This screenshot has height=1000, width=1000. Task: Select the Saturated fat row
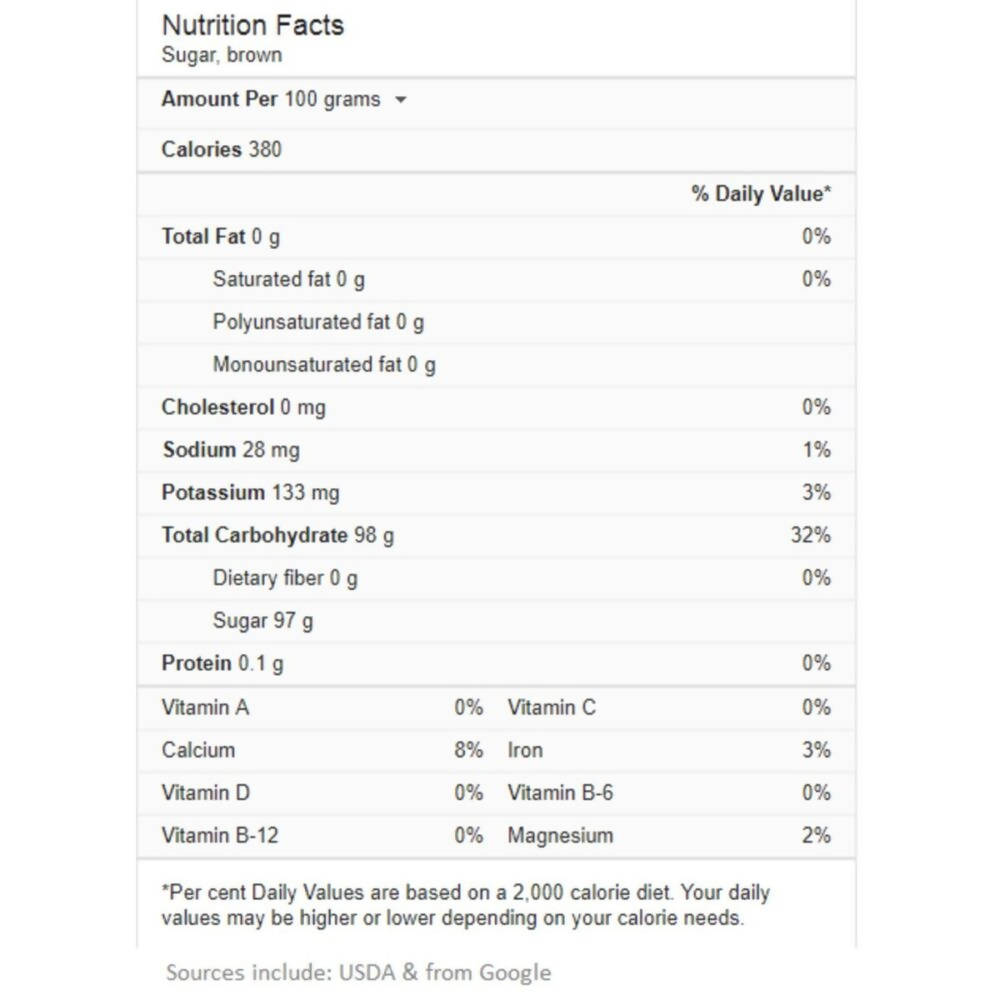click(287, 279)
